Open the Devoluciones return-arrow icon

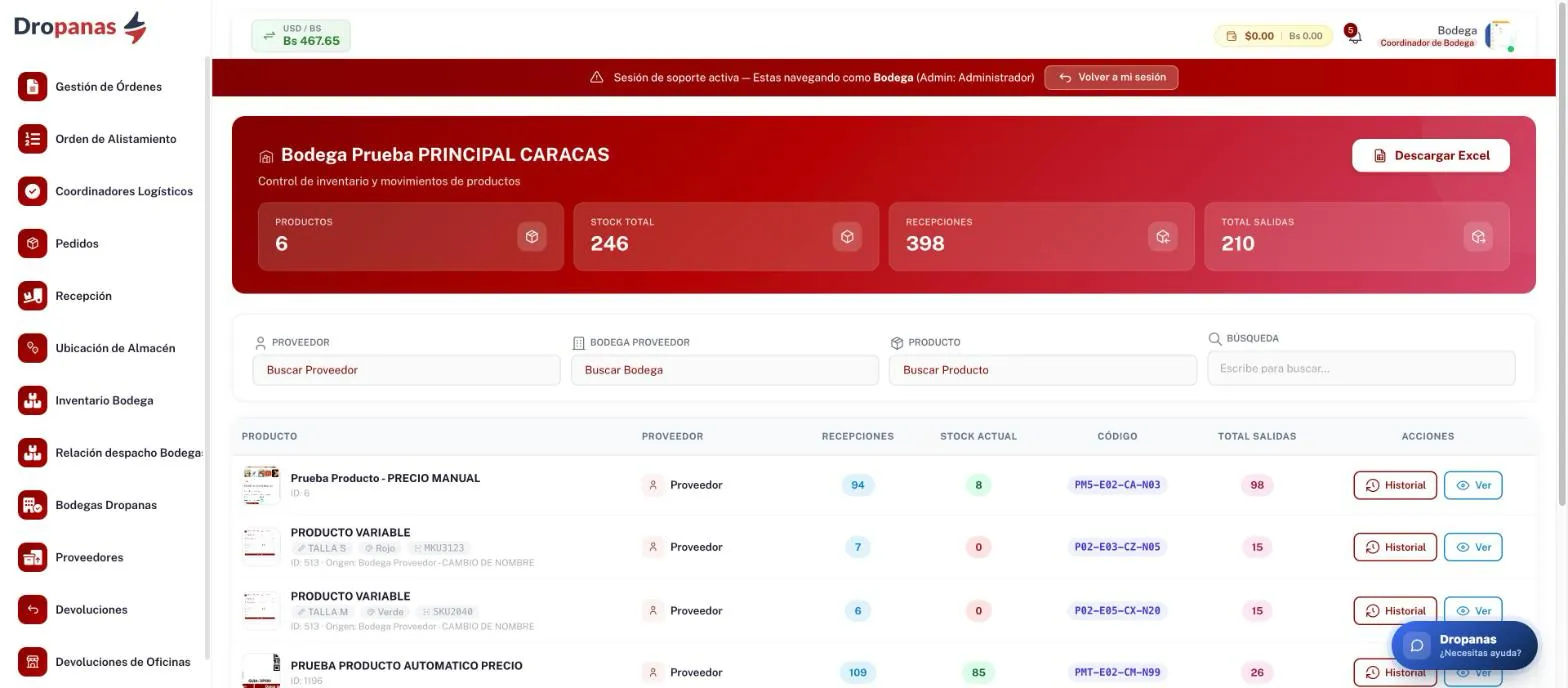pos(32,609)
